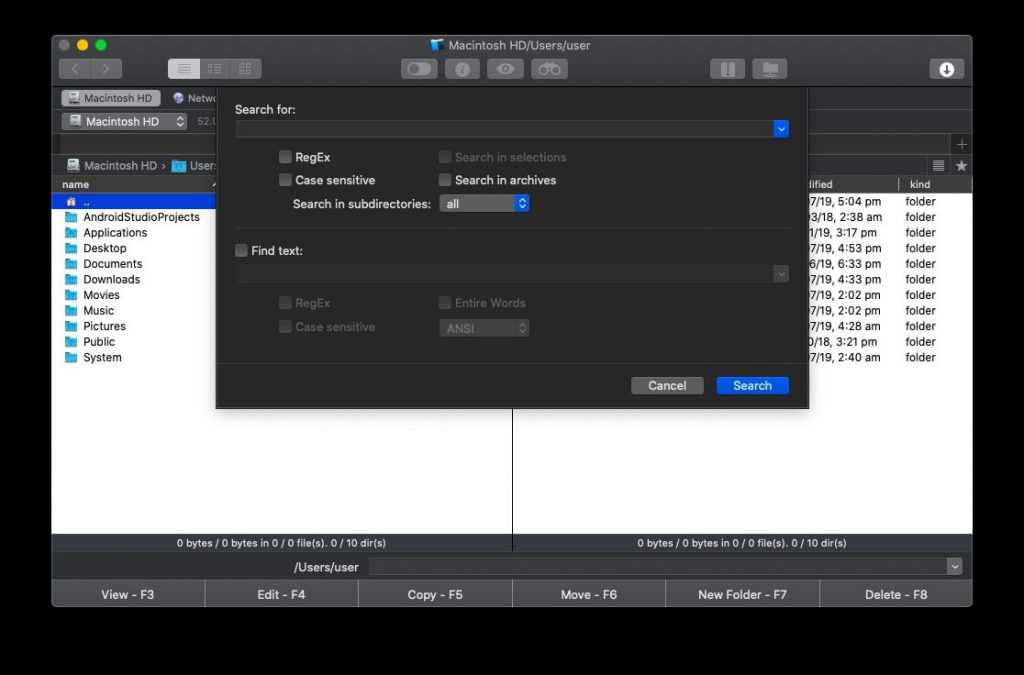Toggle hidden files switch in toolbar
This screenshot has width=1024, height=675.
pyautogui.click(x=418, y=69)
